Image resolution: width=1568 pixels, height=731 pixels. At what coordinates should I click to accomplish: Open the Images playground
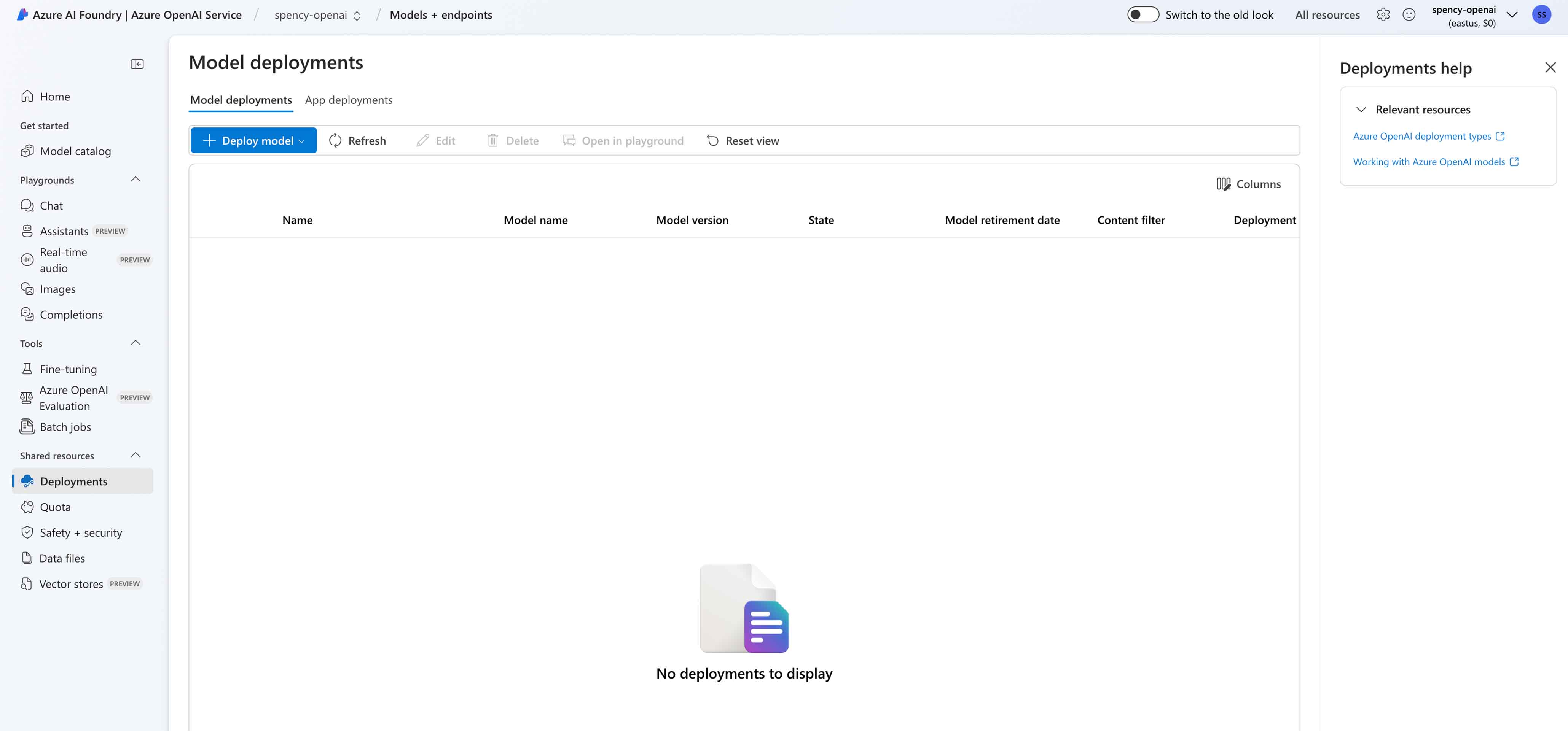point(58,289)
